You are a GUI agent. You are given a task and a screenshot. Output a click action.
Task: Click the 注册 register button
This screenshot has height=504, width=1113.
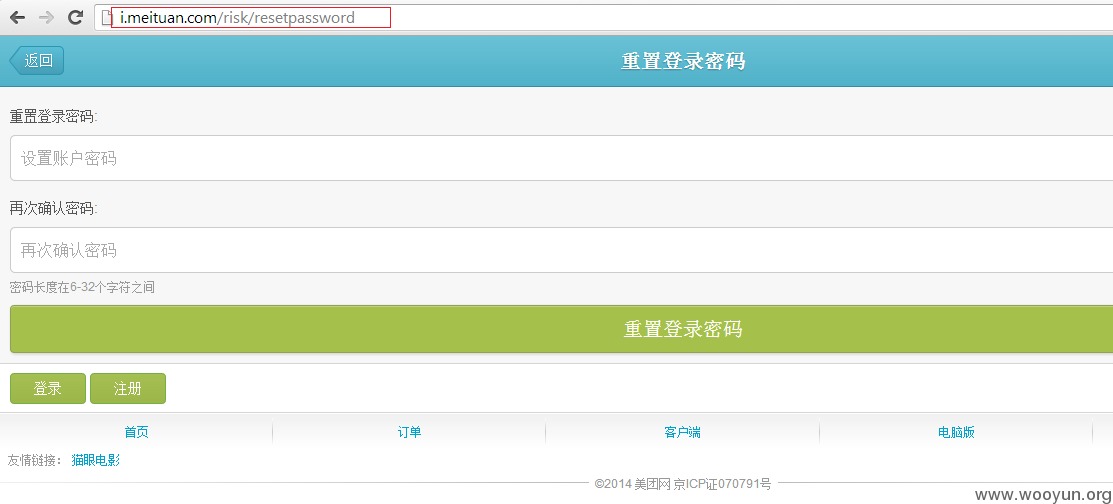point(128,388)
